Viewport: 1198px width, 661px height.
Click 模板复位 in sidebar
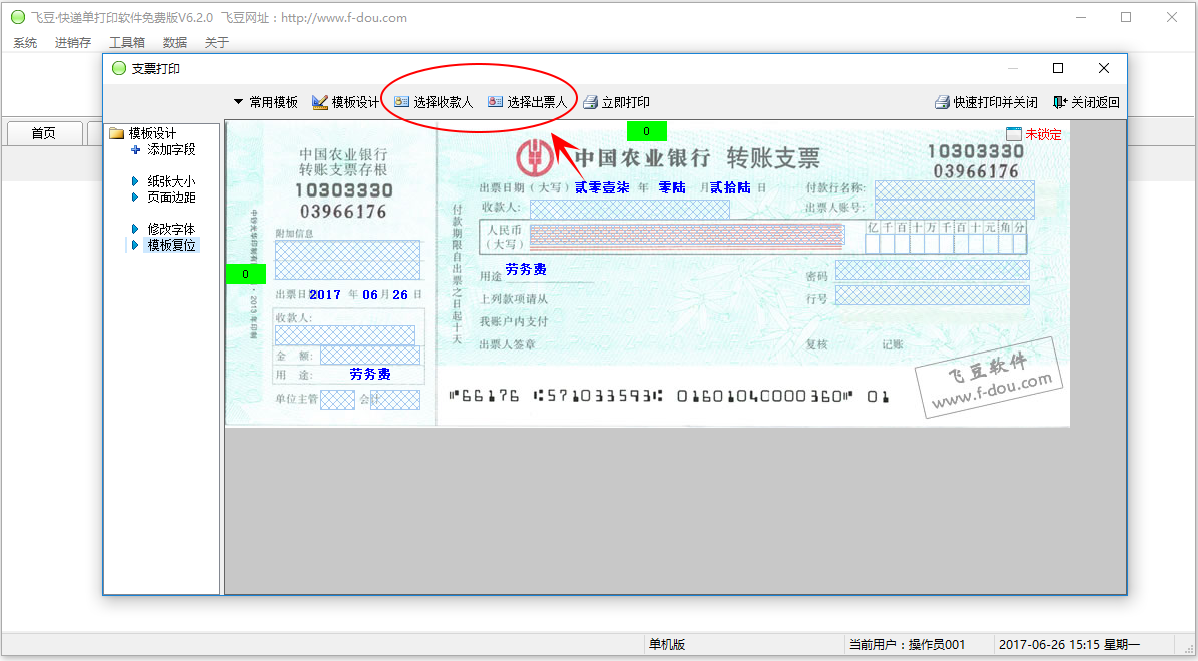[171, 245]
